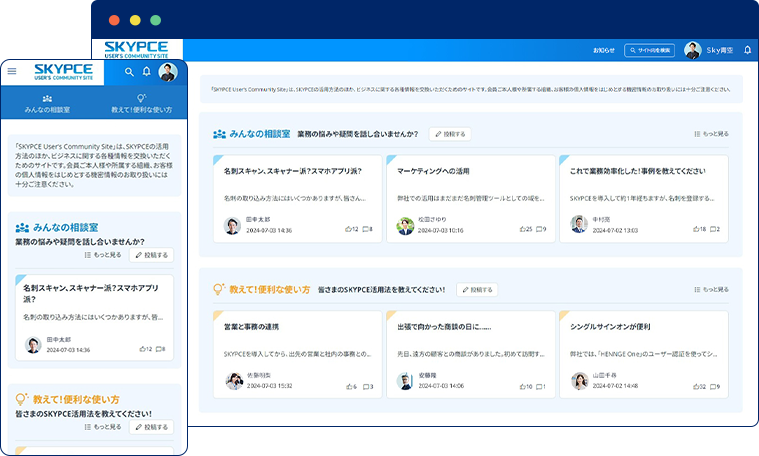Open comments on これで業務効率化した card
The image size is (759, 456).
tap(715, 229)
